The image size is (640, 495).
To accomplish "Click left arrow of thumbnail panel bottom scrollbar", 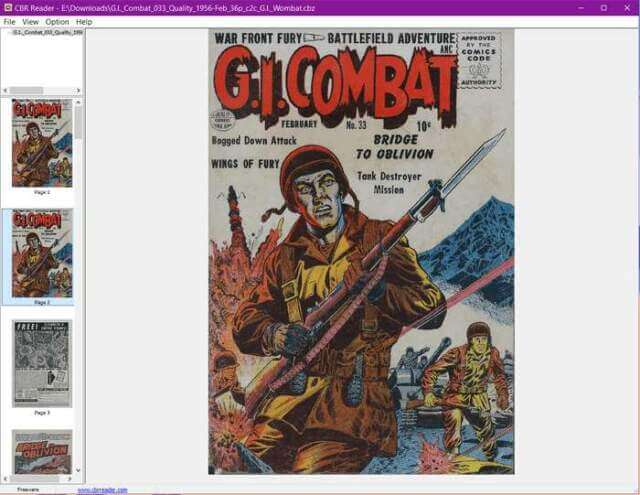I will [x=5, y=479].
